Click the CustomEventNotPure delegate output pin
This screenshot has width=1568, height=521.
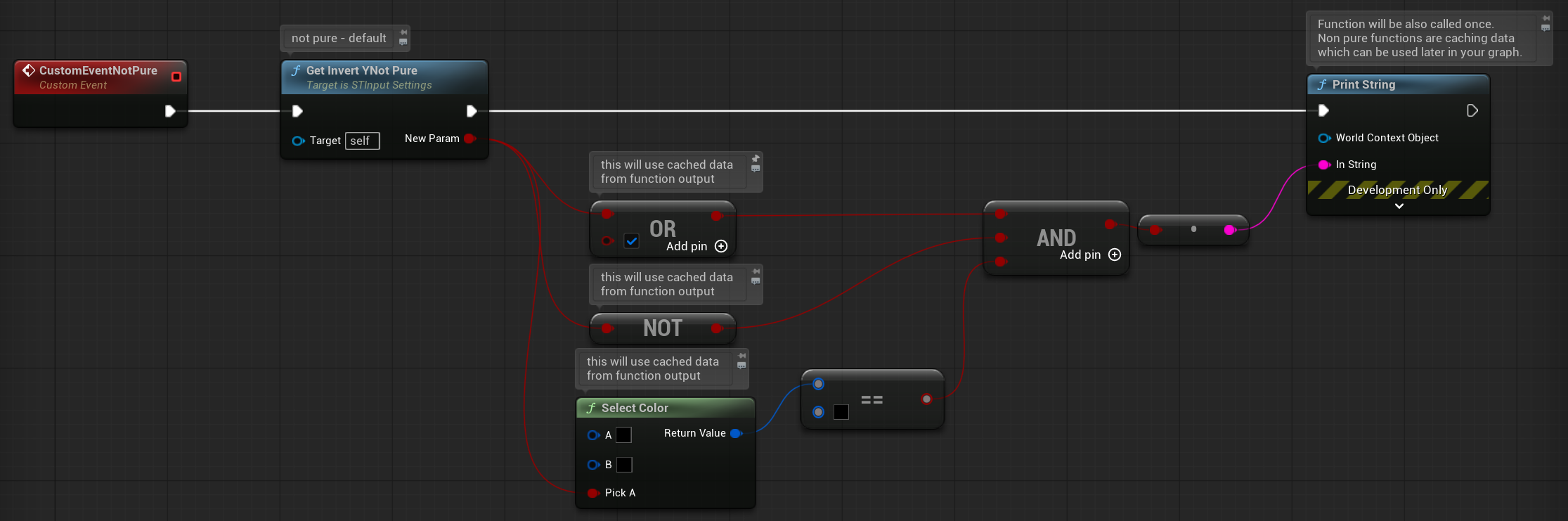(x=176, y=77)
